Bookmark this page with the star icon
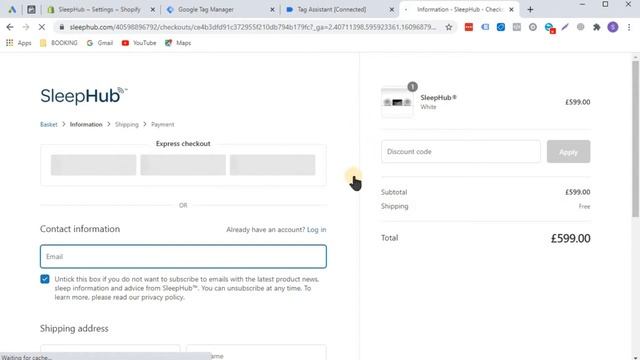This screenshot has width=640, height=360. click(x=449, y=27)
